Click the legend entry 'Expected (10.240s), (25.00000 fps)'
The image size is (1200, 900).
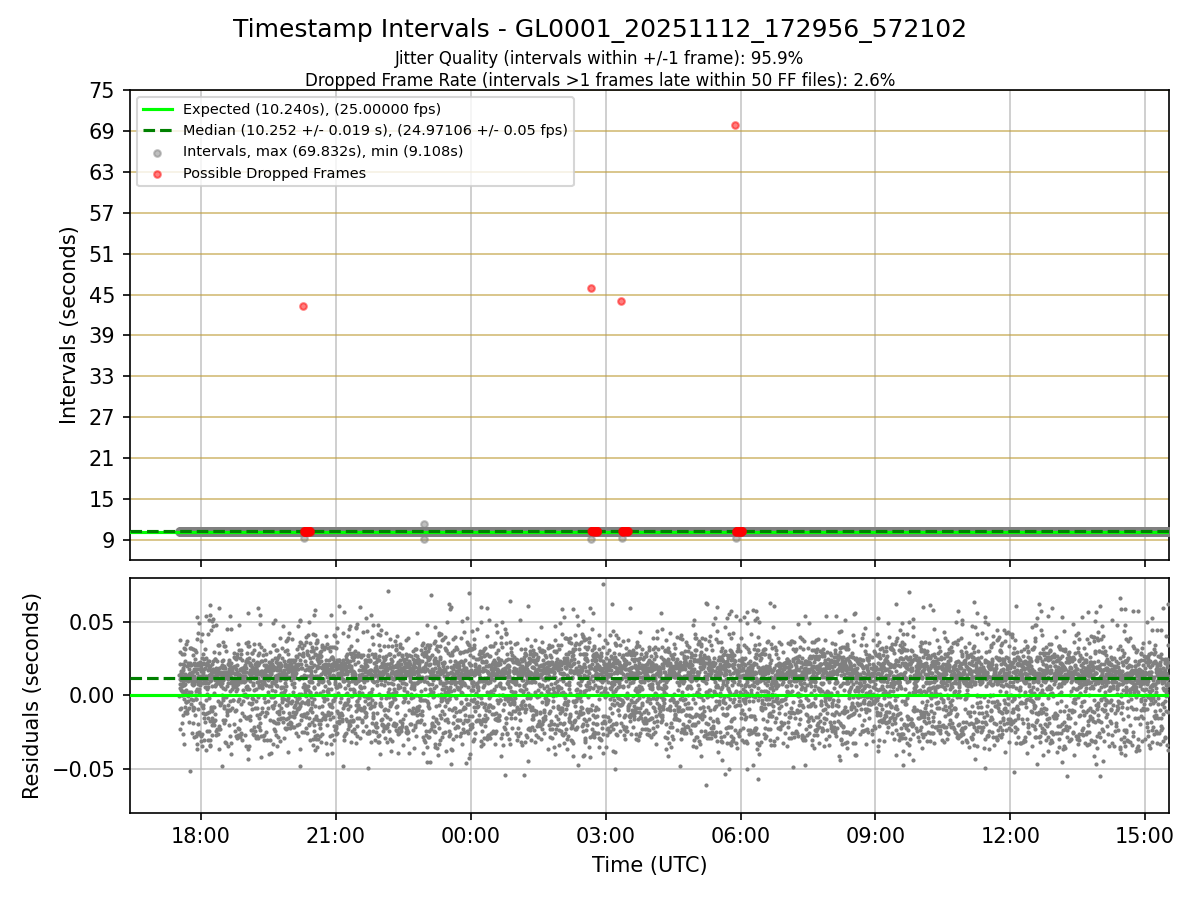312,109
